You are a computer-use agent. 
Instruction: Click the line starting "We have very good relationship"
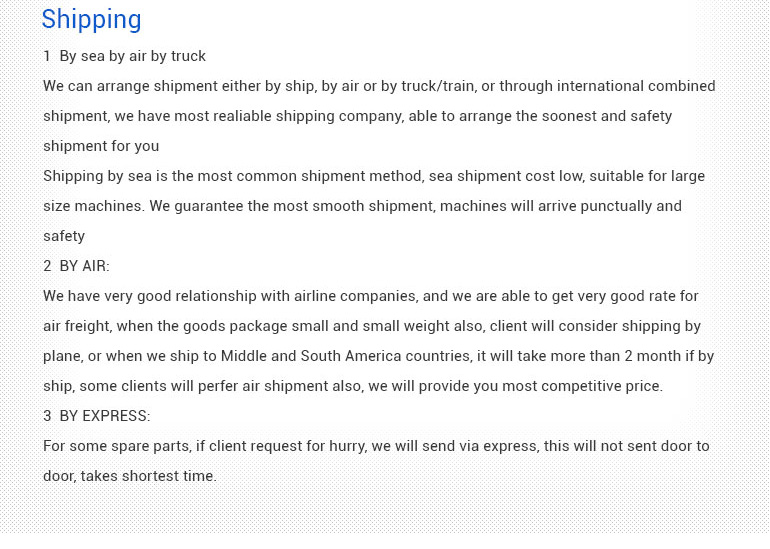(x=370, y=296)
